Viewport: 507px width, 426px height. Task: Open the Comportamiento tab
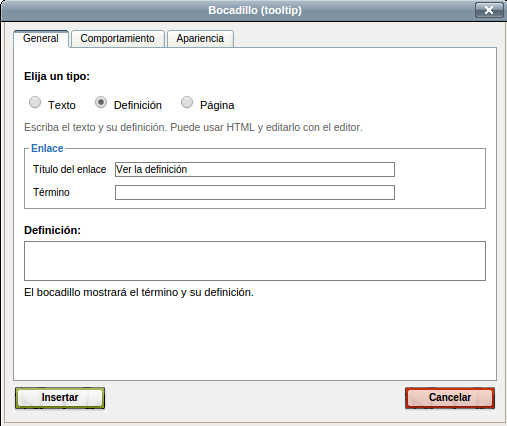(x=118, y=39)
